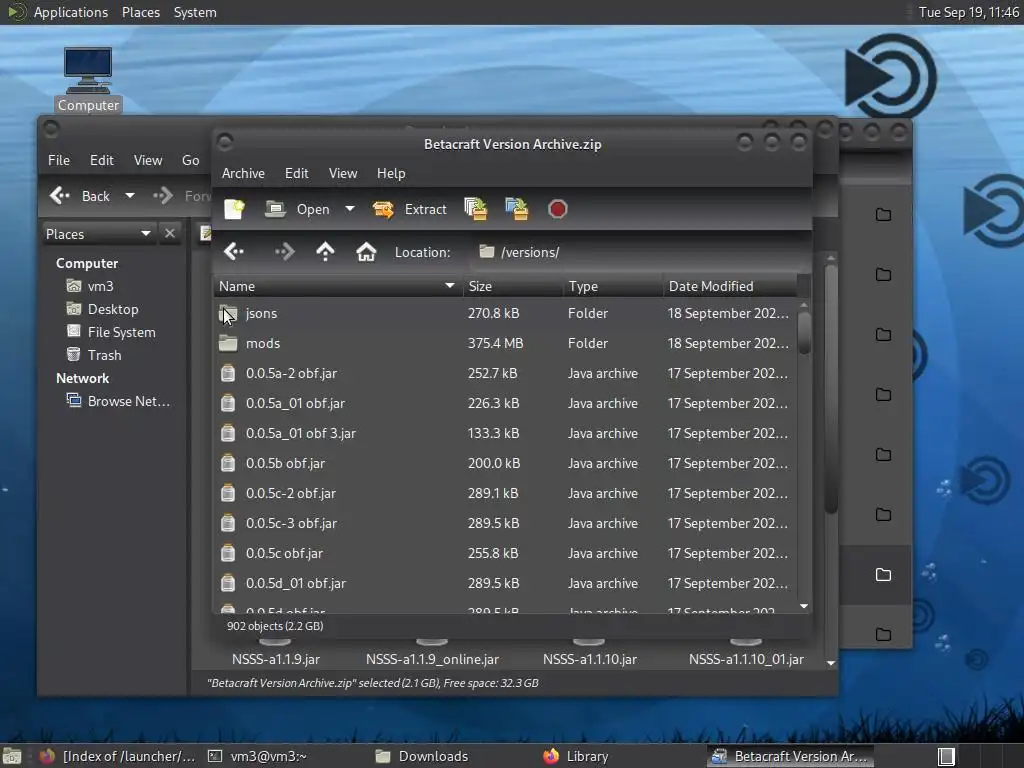Image resolution: width=1024 pixels, height=768 pixels.
Task: Go forward in archive location history
Action: [285, 251]
